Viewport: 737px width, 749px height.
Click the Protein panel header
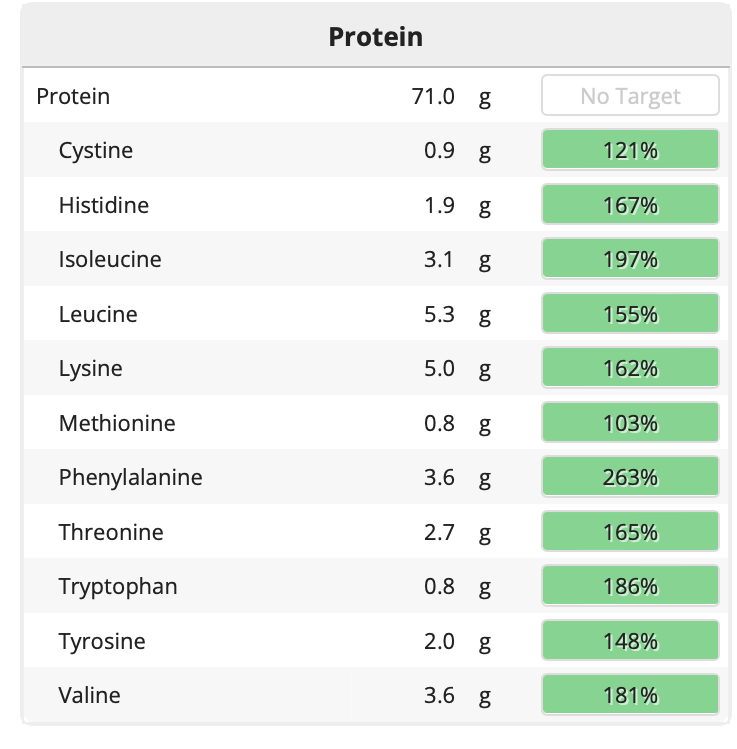375,38
